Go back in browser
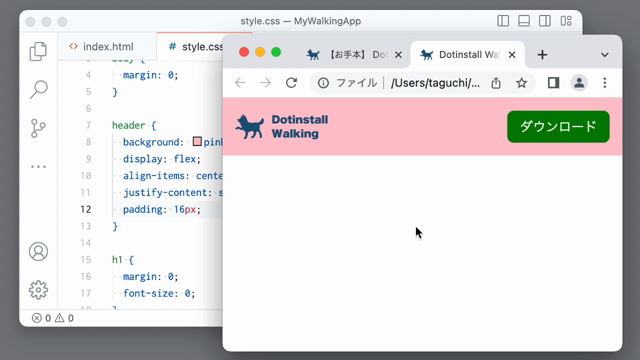This screenshot has height=360, width=640. (x=240, y=83)
